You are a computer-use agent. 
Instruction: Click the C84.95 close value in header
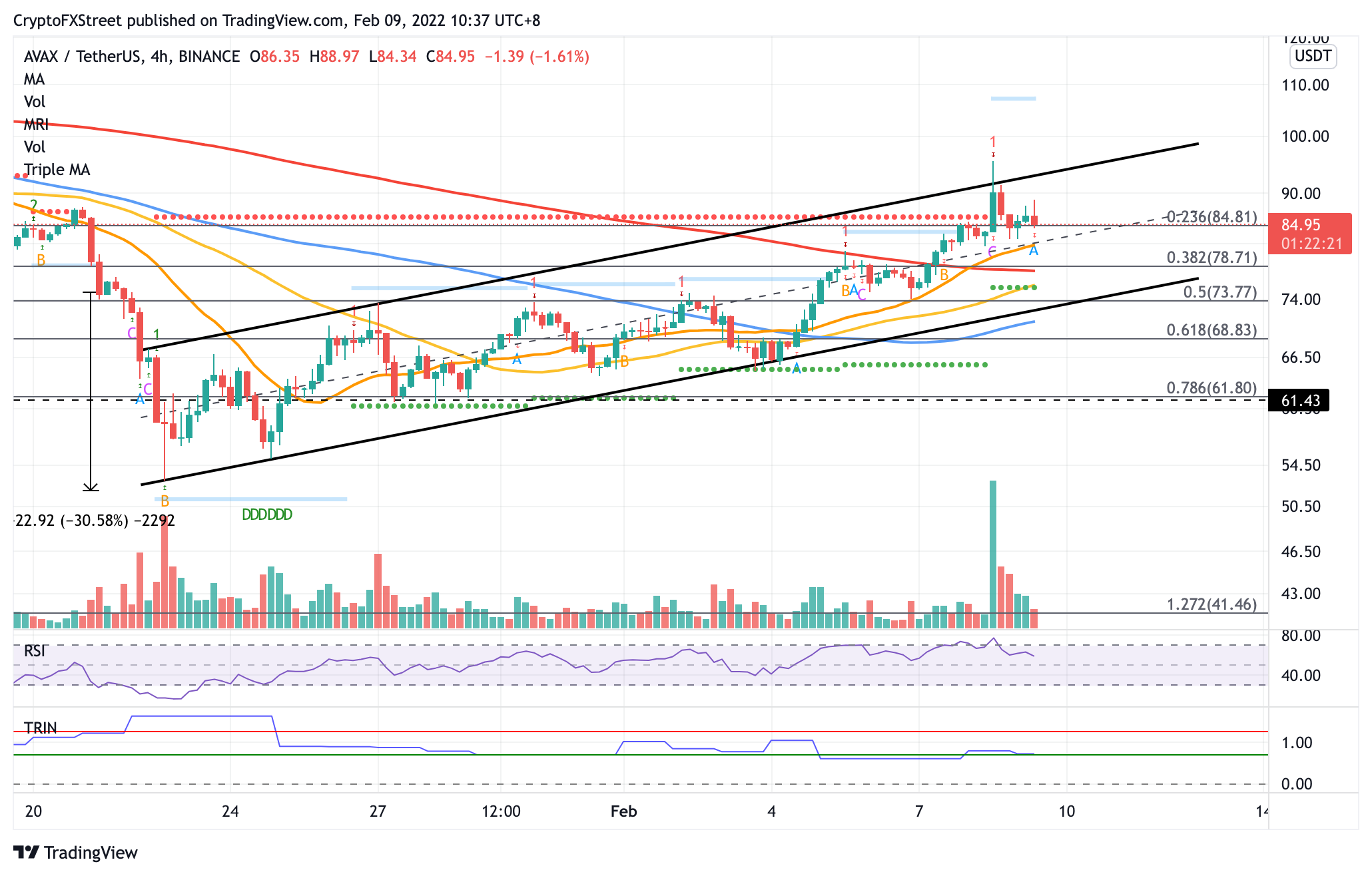click(x=451, y=57)
